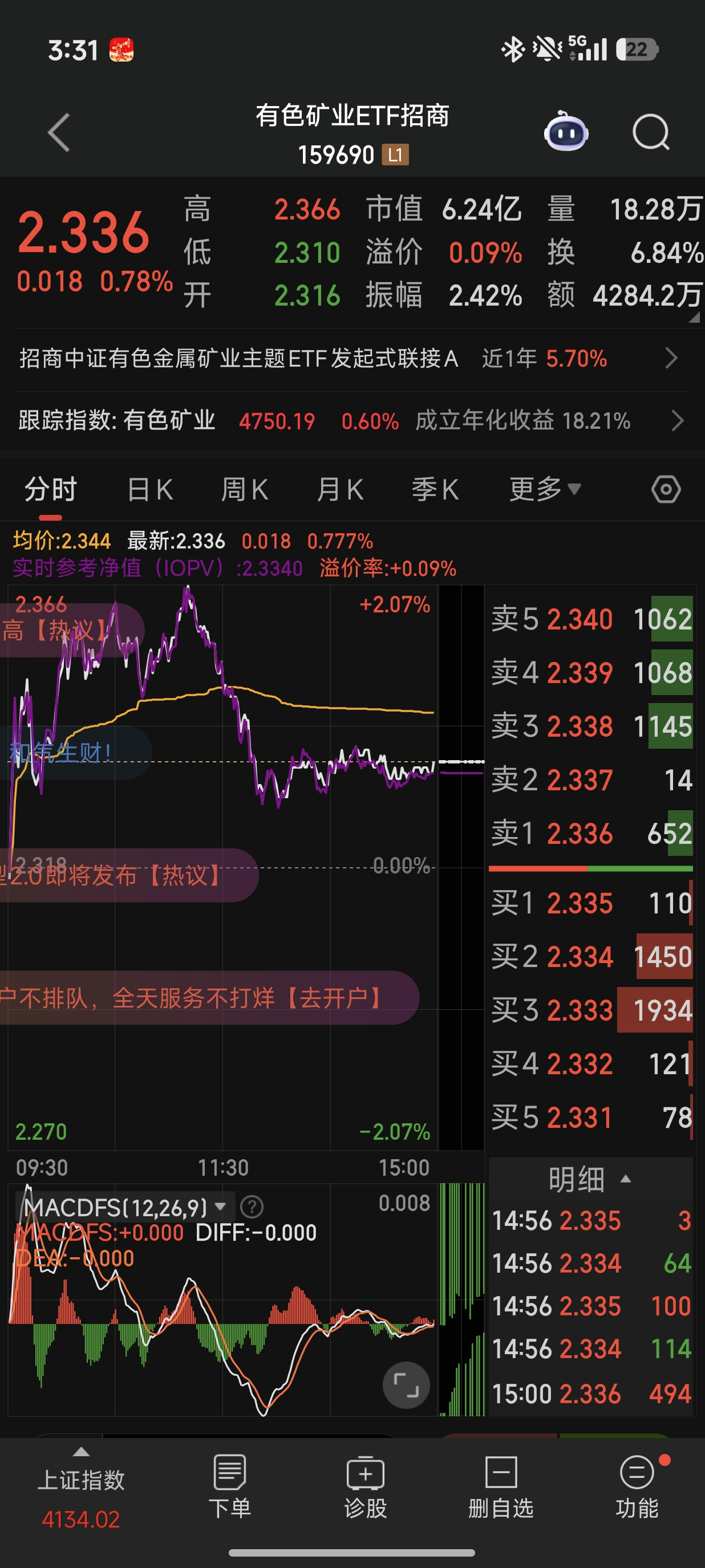Image resolution: width=705 pixels, height=1568 pixels.
Task: Open chart settings hexagon icon
Action: tap(666, 489)
